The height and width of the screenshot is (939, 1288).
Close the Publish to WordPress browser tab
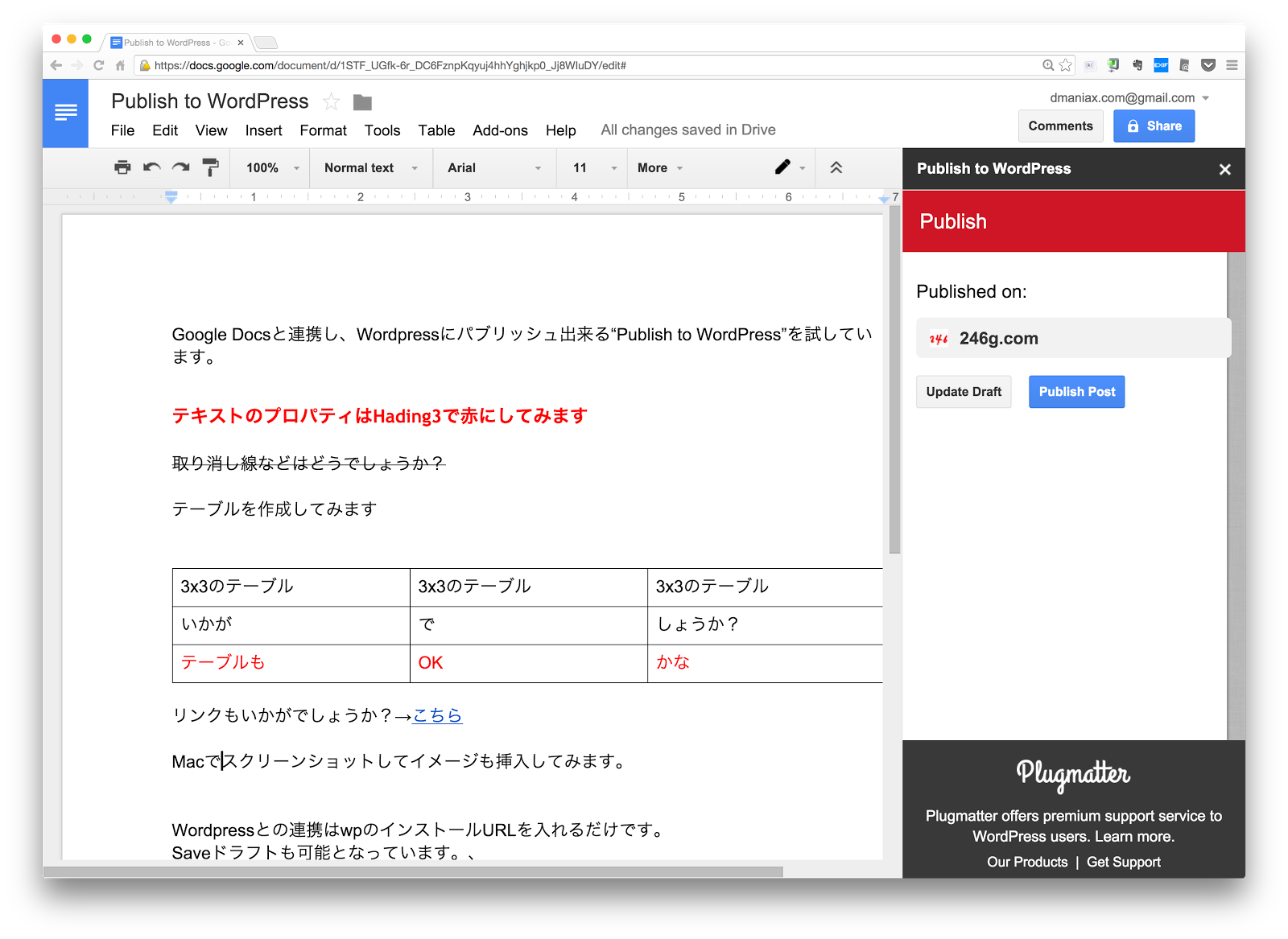tap(241, 43)
